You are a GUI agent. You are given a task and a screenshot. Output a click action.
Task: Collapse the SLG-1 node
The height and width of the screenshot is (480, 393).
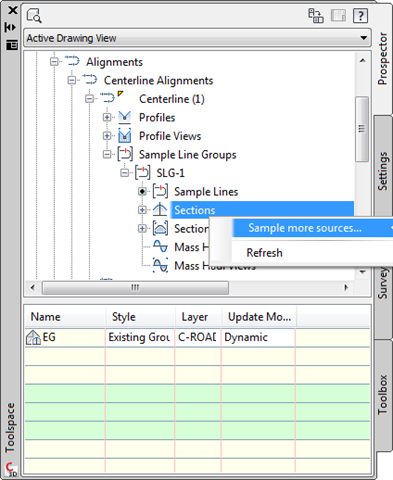pyautogui.click(x=124, y=173)
